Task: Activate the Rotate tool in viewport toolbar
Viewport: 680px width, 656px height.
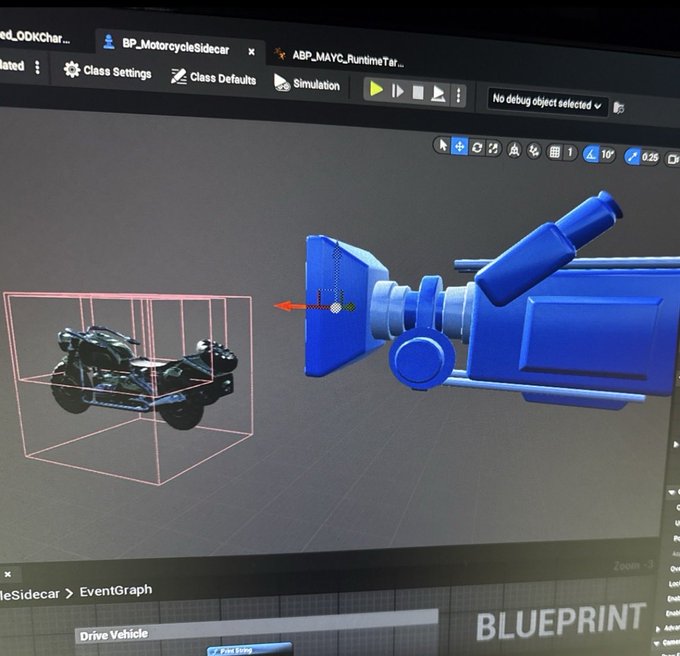Action: pyautogui.click(x=477, y=148)
